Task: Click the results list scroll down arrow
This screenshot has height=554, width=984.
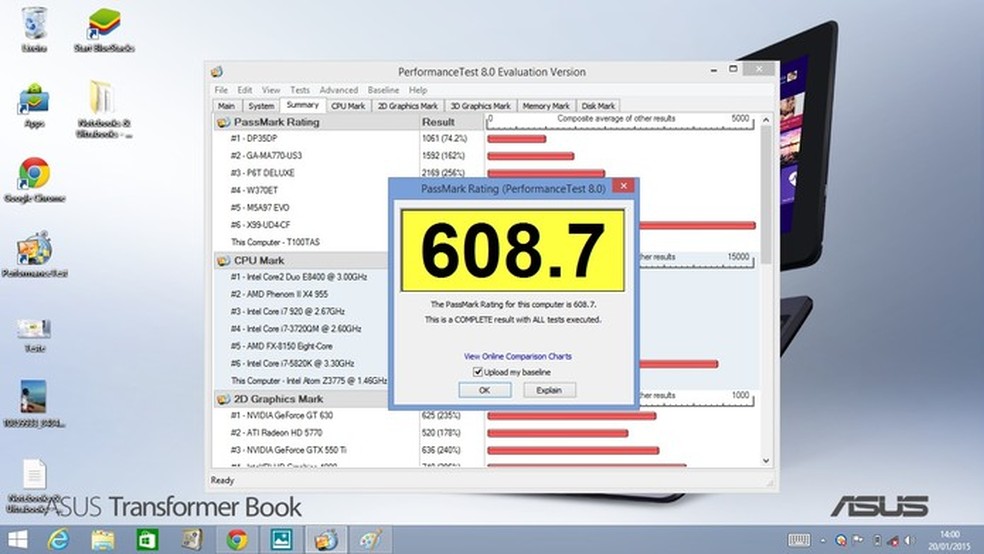Action: (x=767, y=461)
